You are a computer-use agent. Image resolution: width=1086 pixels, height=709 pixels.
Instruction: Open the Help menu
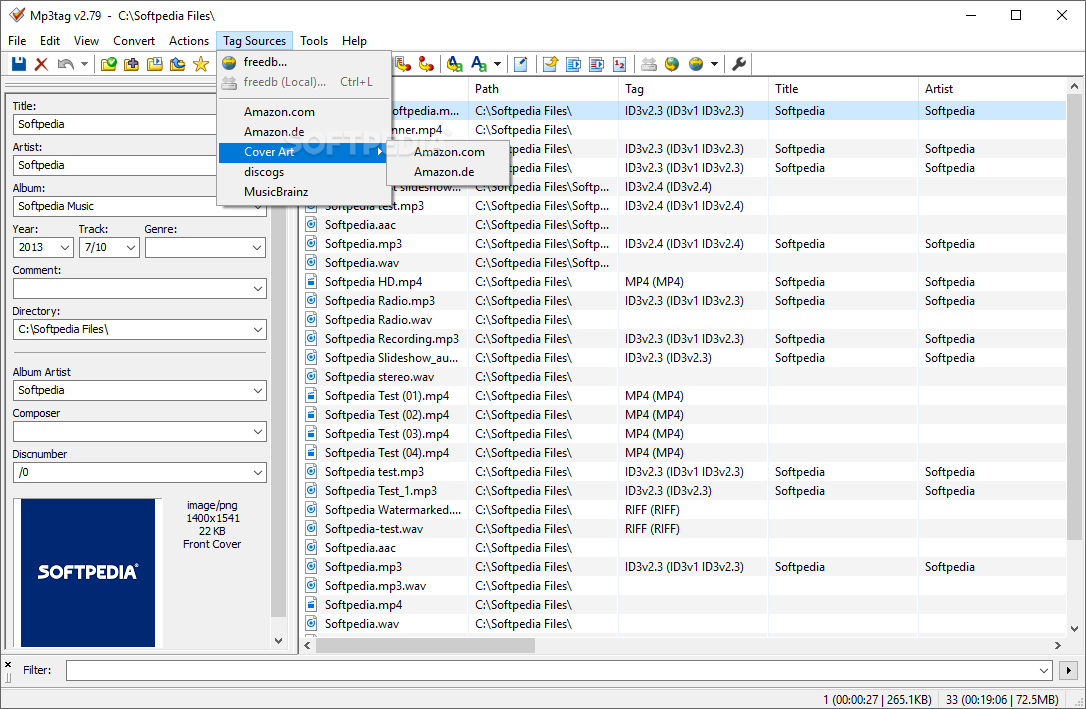pos(354,41)
